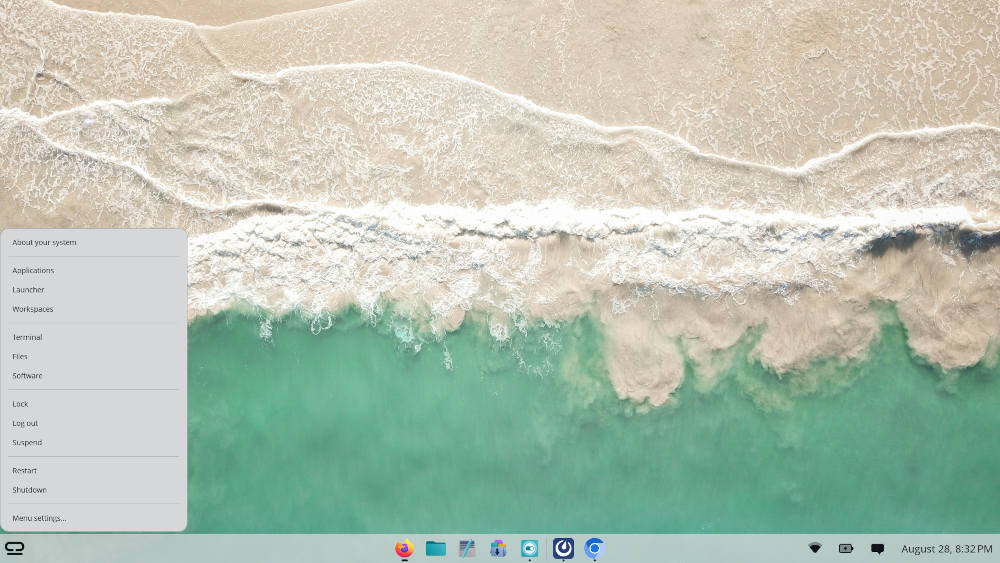
Task: Select Log out in the menu
Action: point(25,423)
